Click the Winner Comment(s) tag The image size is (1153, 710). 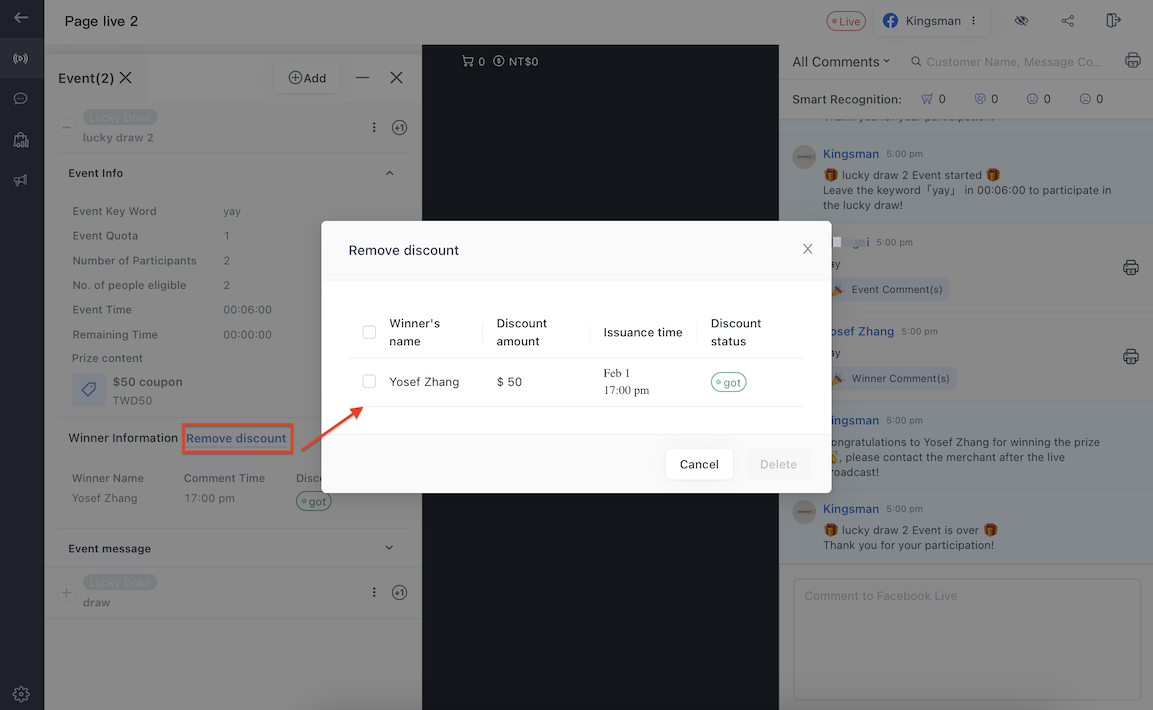click(893, 379)
